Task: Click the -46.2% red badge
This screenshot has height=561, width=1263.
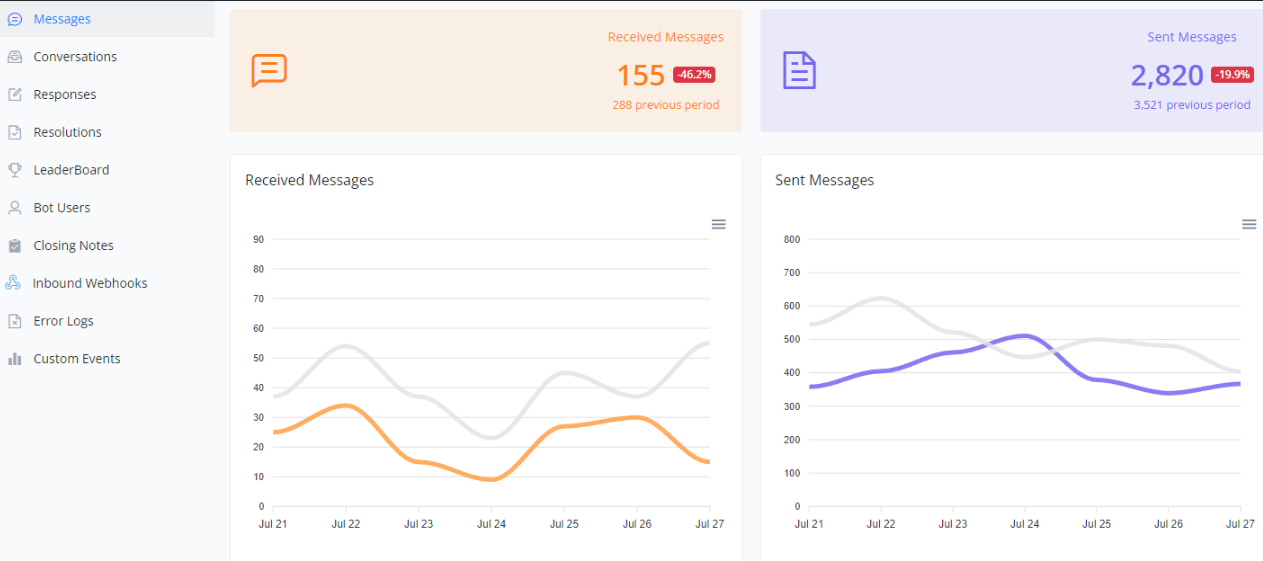Action: pos(694,75)
